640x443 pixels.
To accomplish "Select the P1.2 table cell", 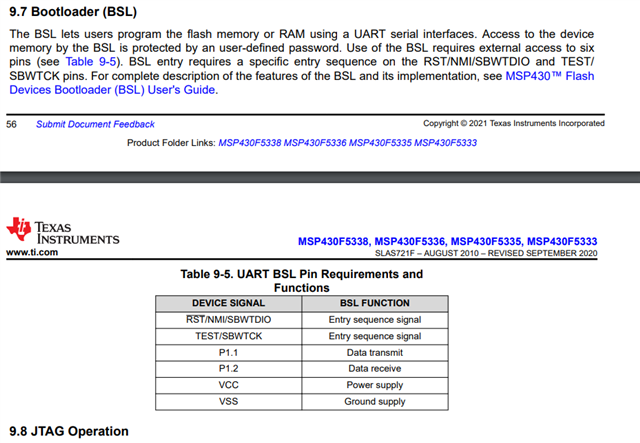I will coord(229,369).
